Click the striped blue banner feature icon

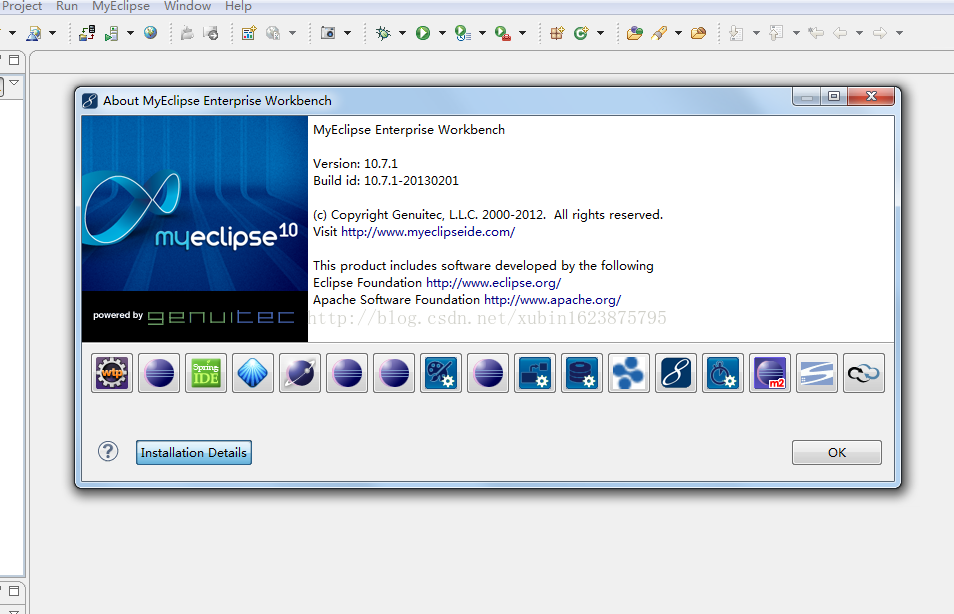pos(816,373)
